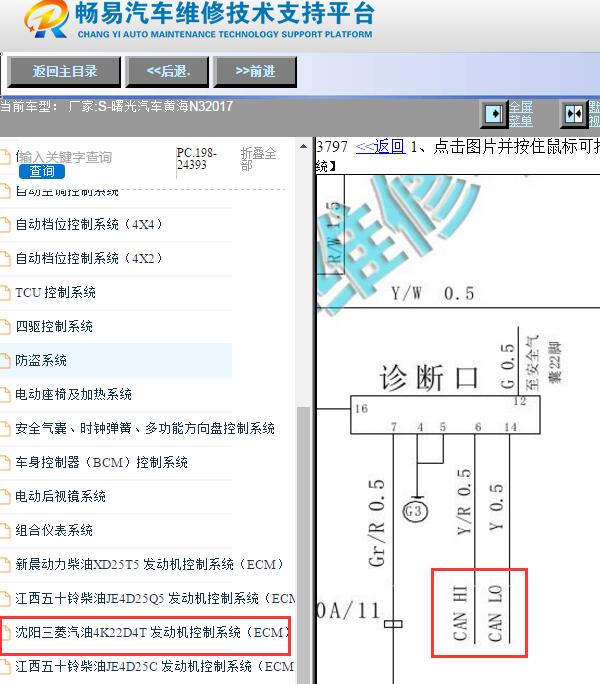Click the document icon beside 车身控制器（BCM）控制系统

5,463
